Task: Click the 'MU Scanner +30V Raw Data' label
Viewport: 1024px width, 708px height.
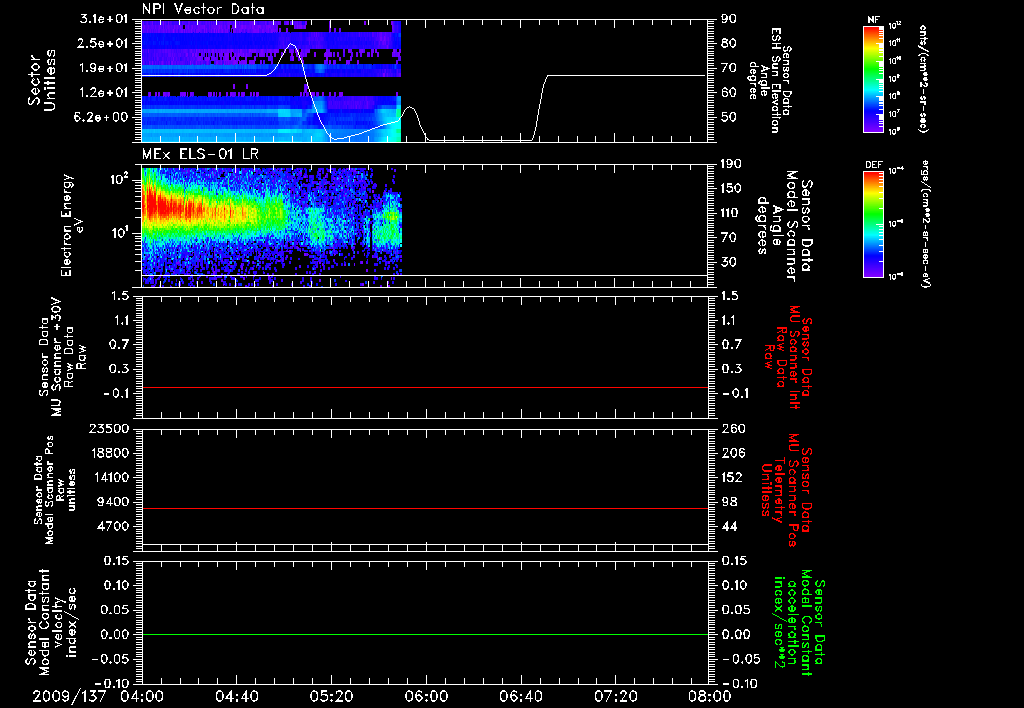Action: (x=61, y=357)
